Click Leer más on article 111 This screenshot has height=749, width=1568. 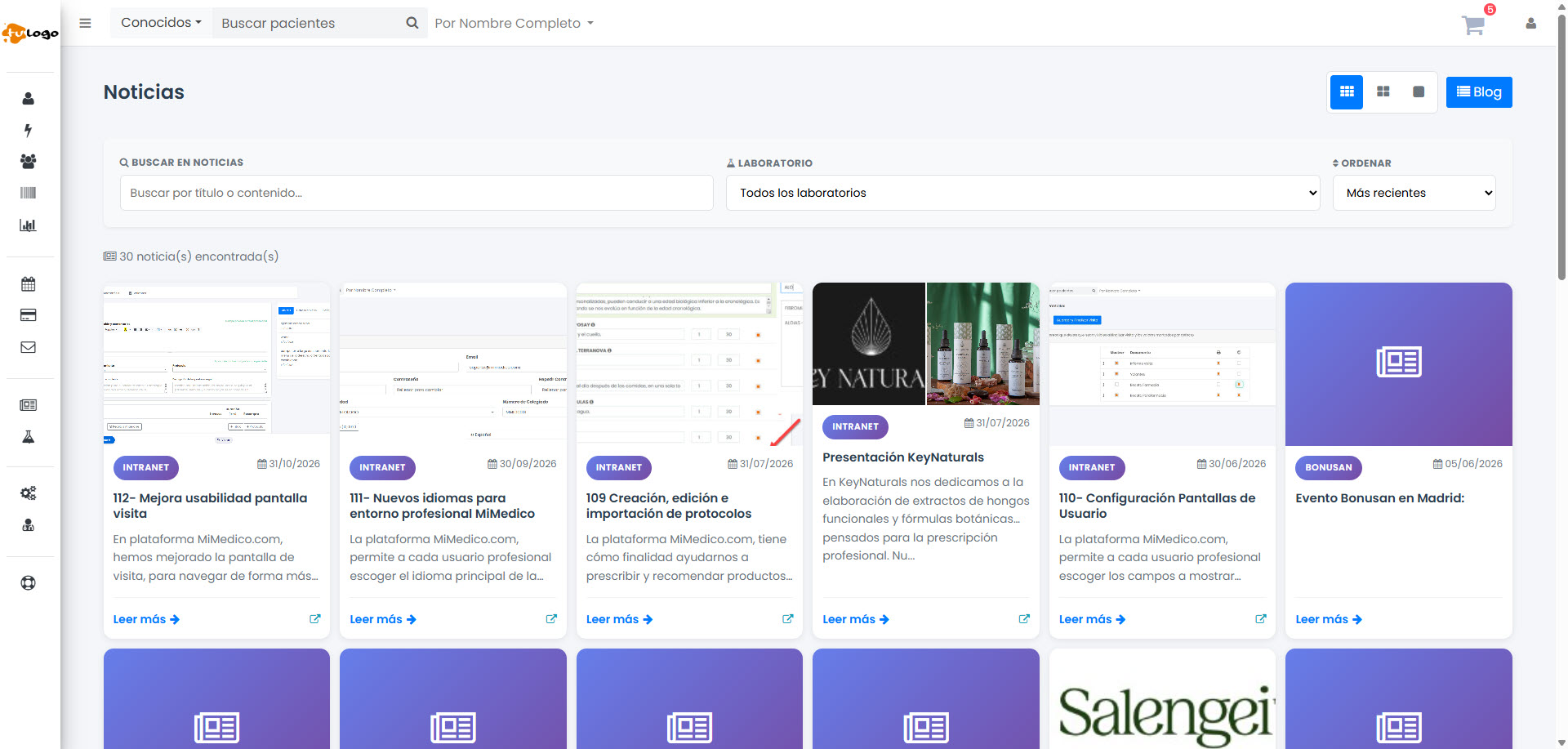[x=383, y=619]
